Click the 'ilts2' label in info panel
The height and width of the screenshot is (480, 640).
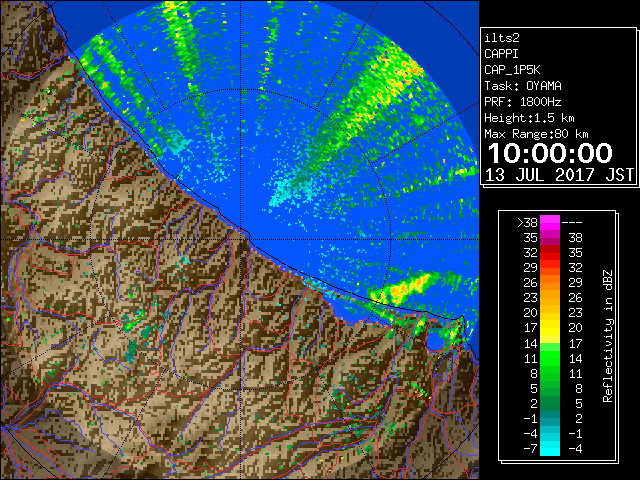(x=502, y=38)
